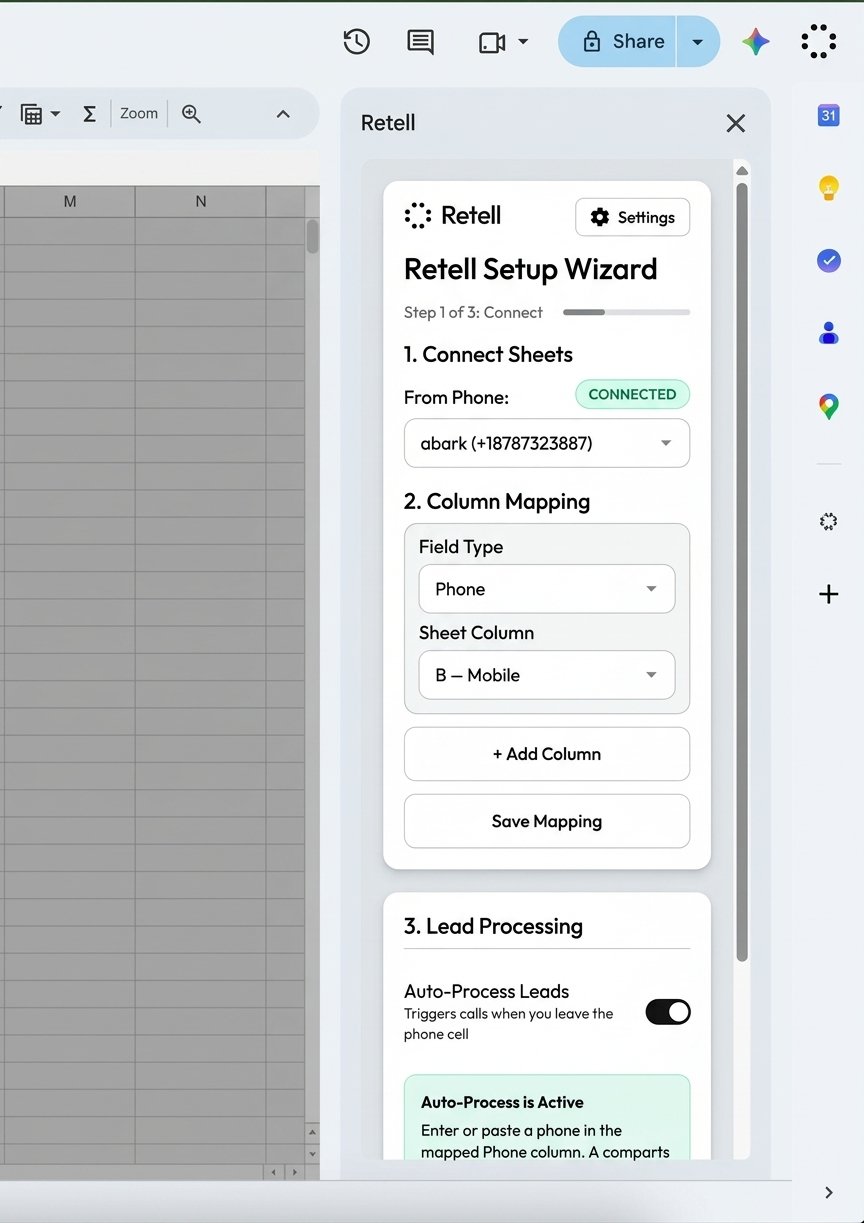Click the spreadsheet vertical scrollbar thumb
864x1223 pixels.
312,236
